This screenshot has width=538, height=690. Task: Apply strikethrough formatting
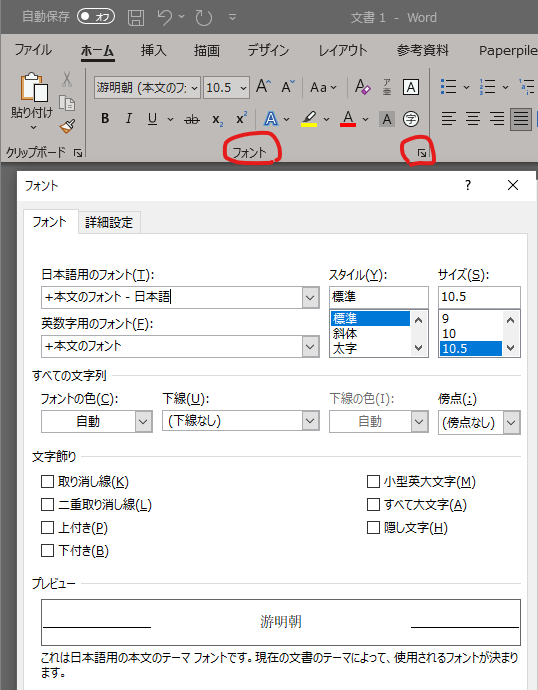[x=192, y=119]
